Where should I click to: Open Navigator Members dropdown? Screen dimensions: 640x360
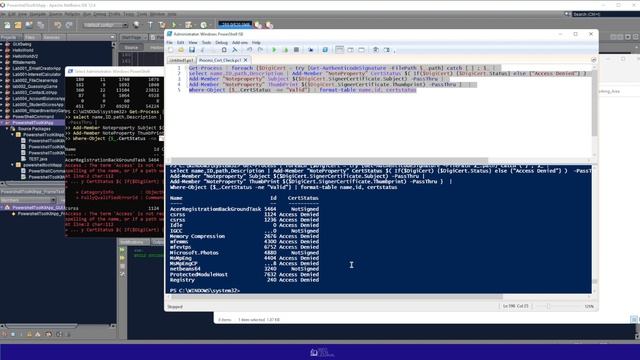tap(28, 200)
